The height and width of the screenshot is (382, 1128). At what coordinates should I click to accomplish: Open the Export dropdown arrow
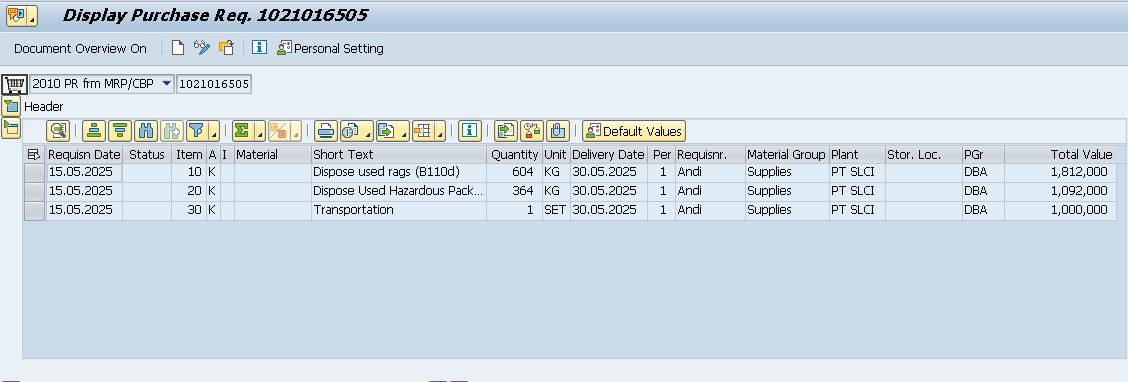click(404, 131)
